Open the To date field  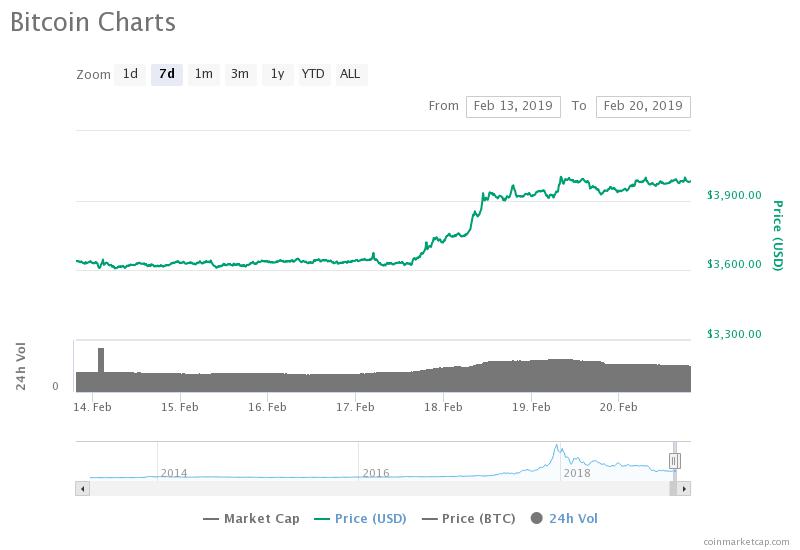pos(643,106)
